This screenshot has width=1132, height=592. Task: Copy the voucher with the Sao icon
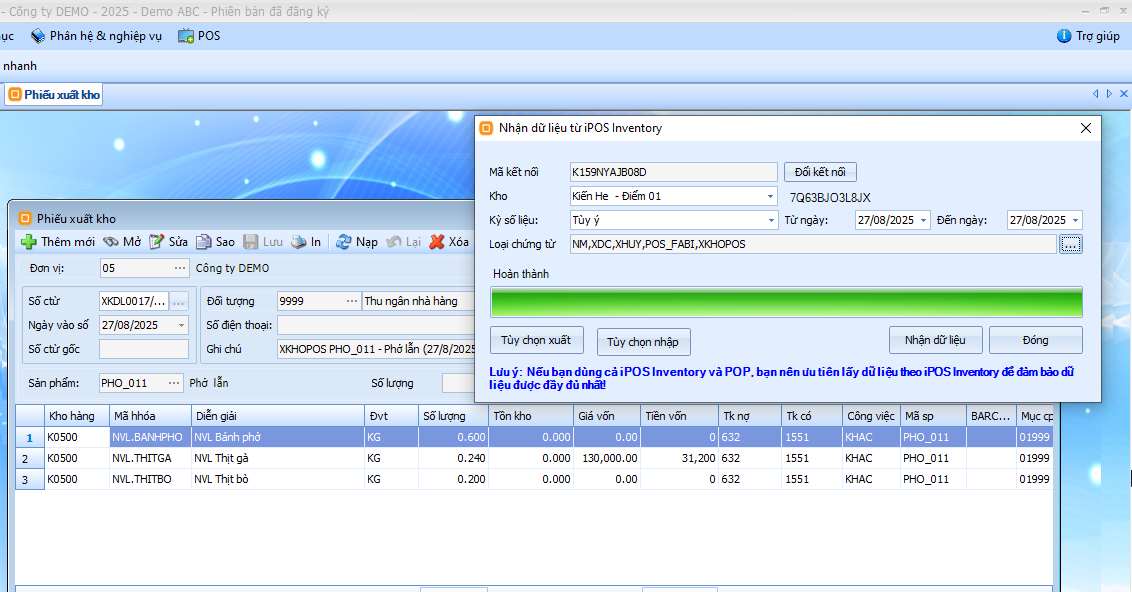(x=204, y=242)
